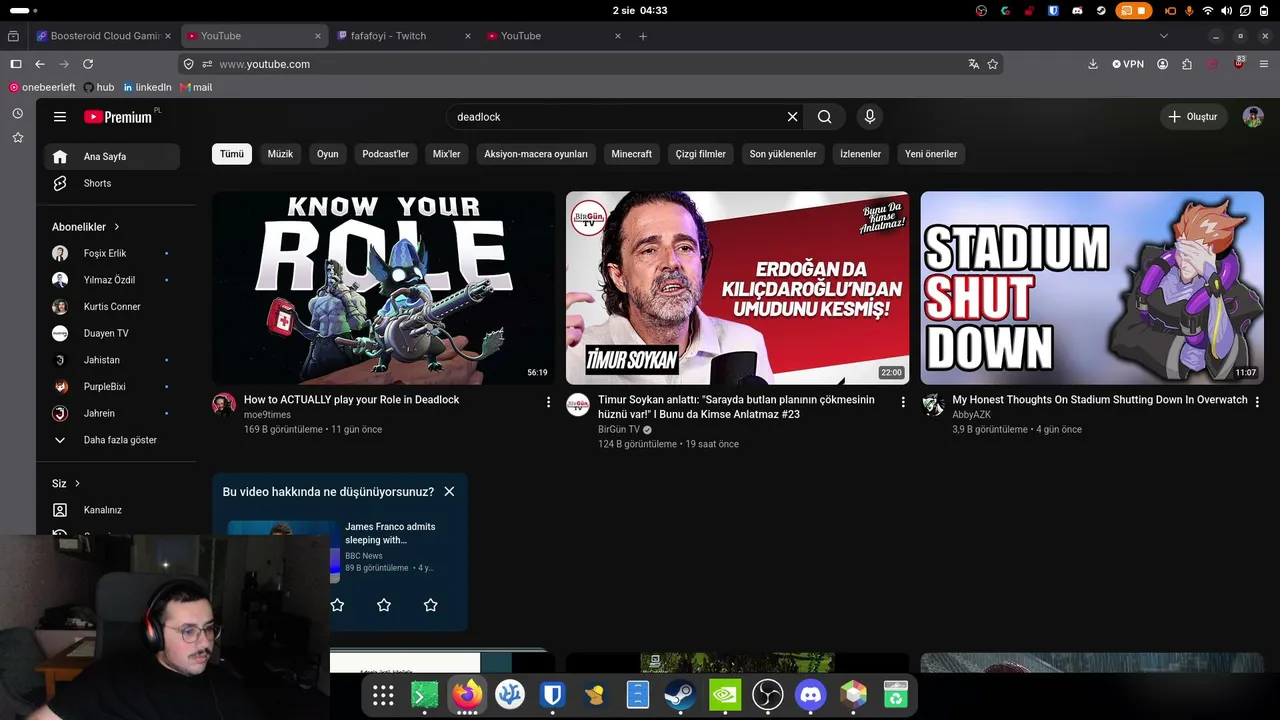The image size is (1280, 720).
Task: Launch Steam from the dock
Action: [681, 694]
